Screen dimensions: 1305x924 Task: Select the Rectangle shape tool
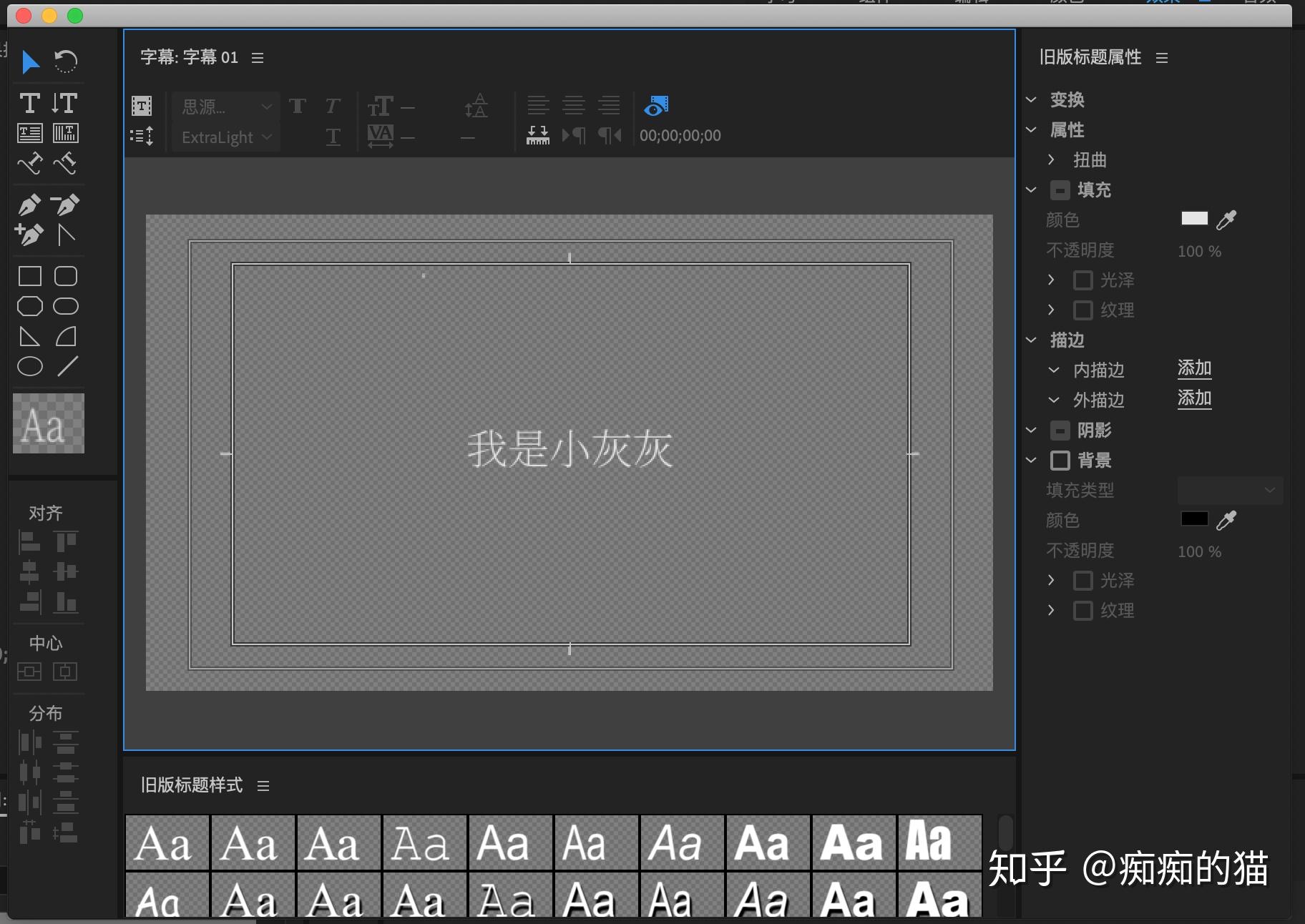[30, 276]
